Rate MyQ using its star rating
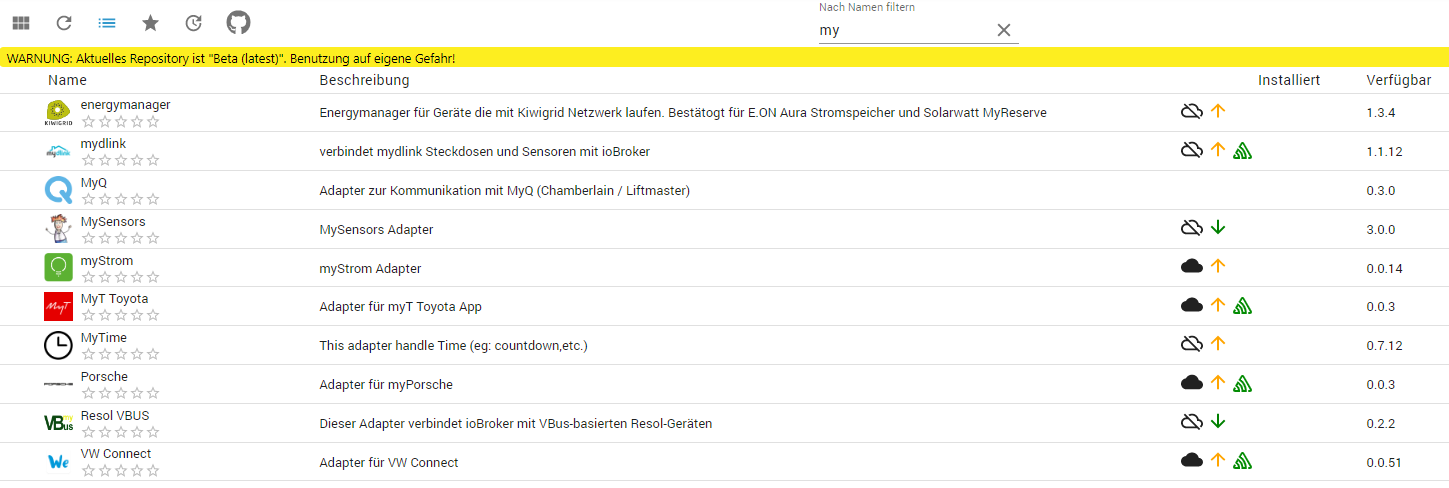 (x=120, y=199)
